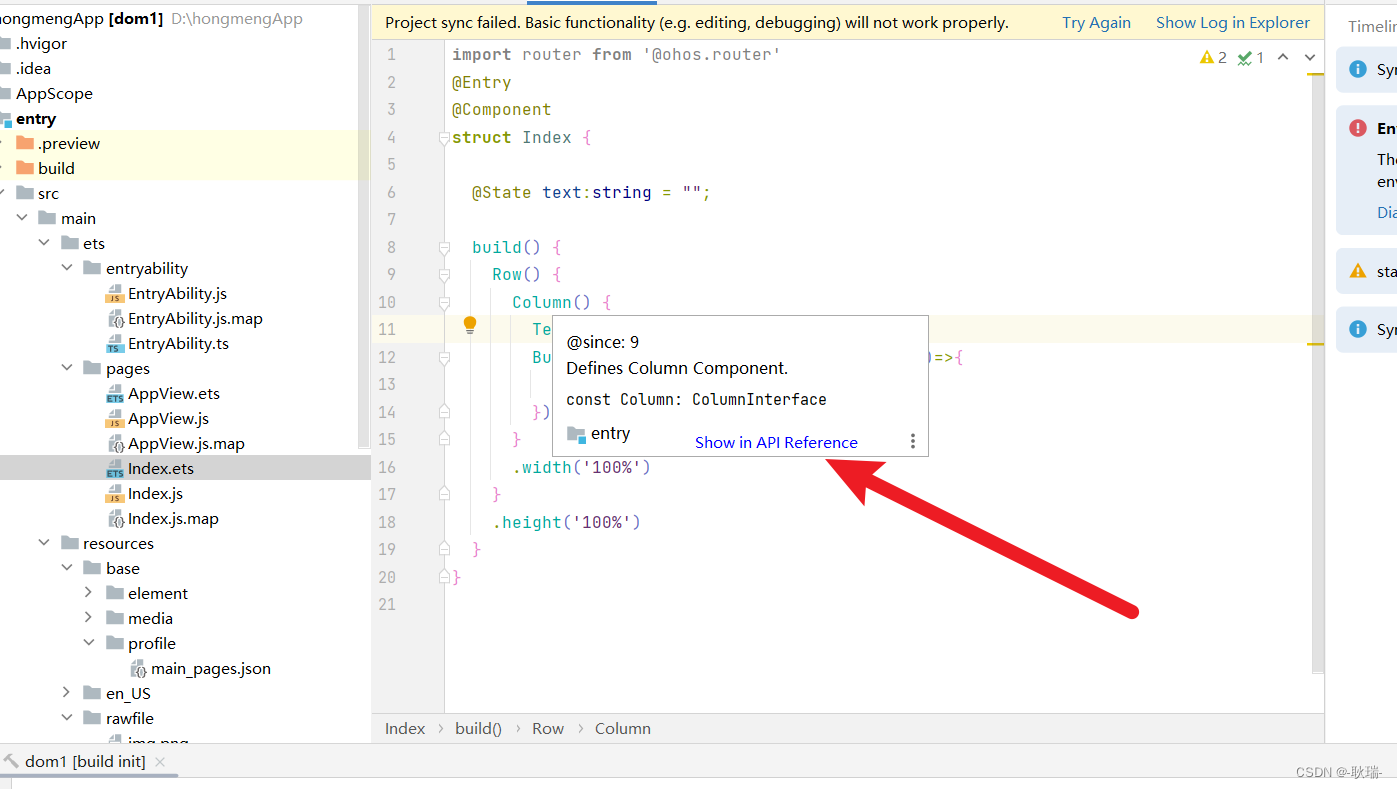
Task: Select the .hvigor folder
Action: point(41,43)
